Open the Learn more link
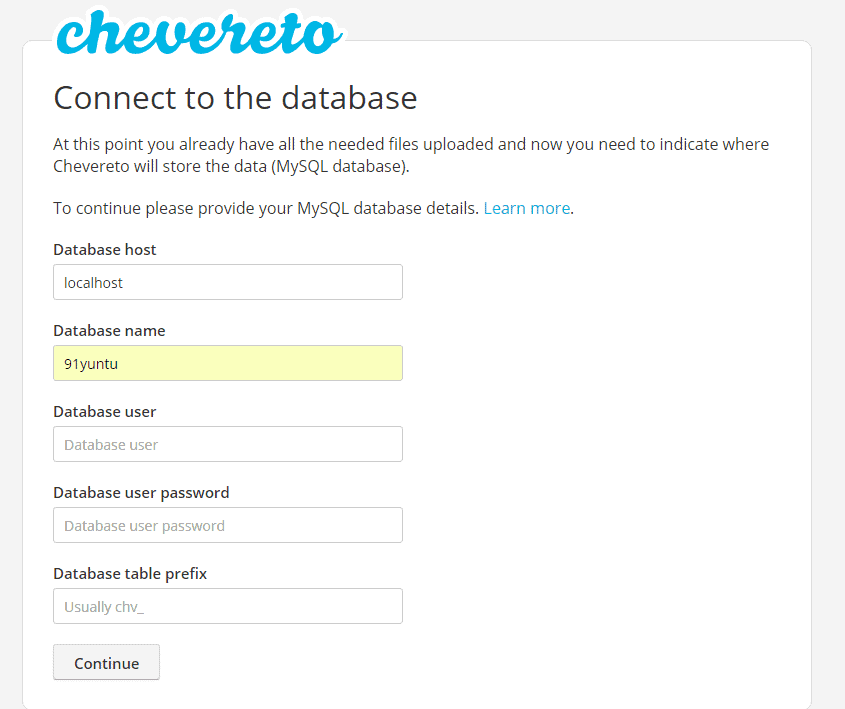 527,208
